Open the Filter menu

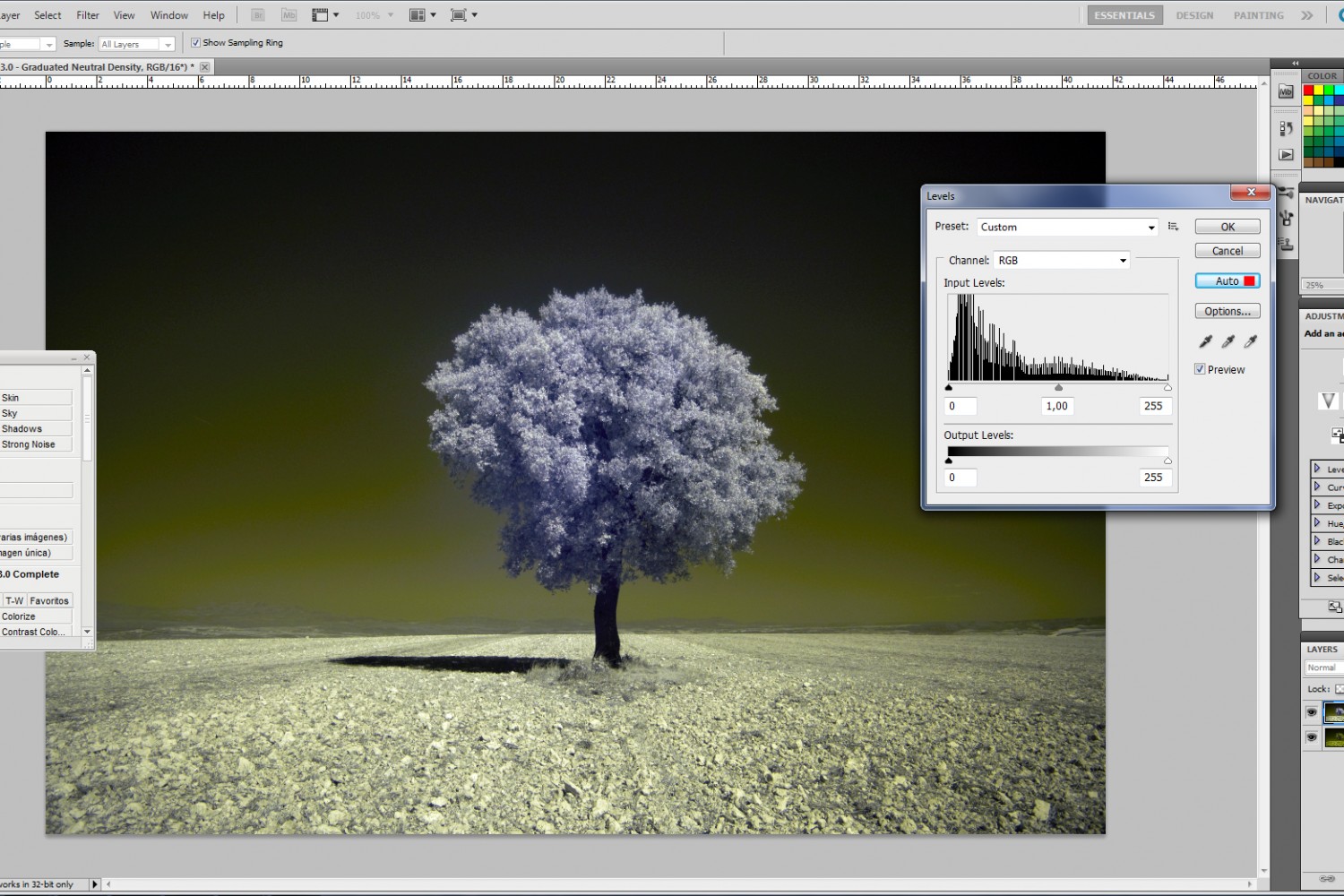[88, 15]
